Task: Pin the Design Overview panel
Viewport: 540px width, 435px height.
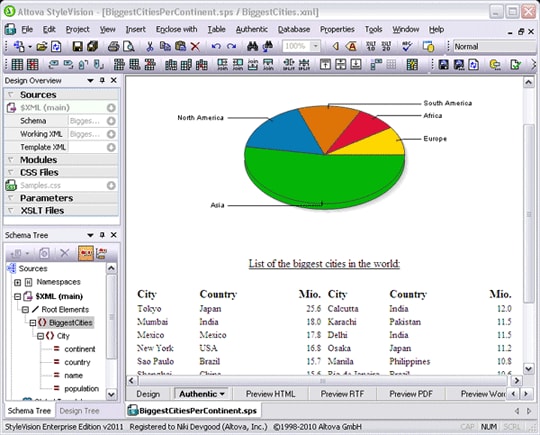Action: [102, 80]
